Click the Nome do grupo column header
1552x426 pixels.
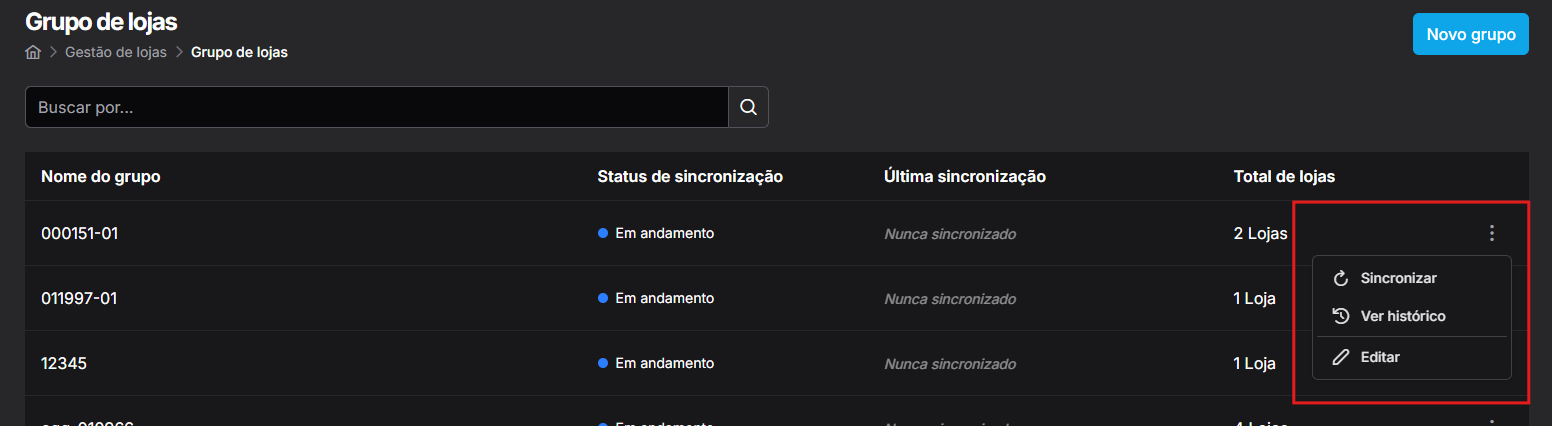(x=101, y=177)
